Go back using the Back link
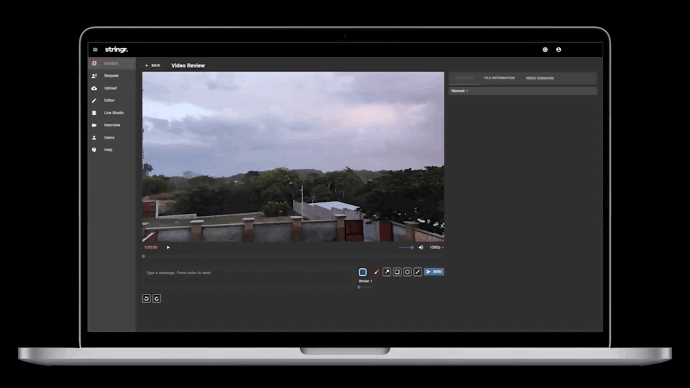Image resolution: width=690 pixels, height=388 pixels. click(x=153, y=66)
